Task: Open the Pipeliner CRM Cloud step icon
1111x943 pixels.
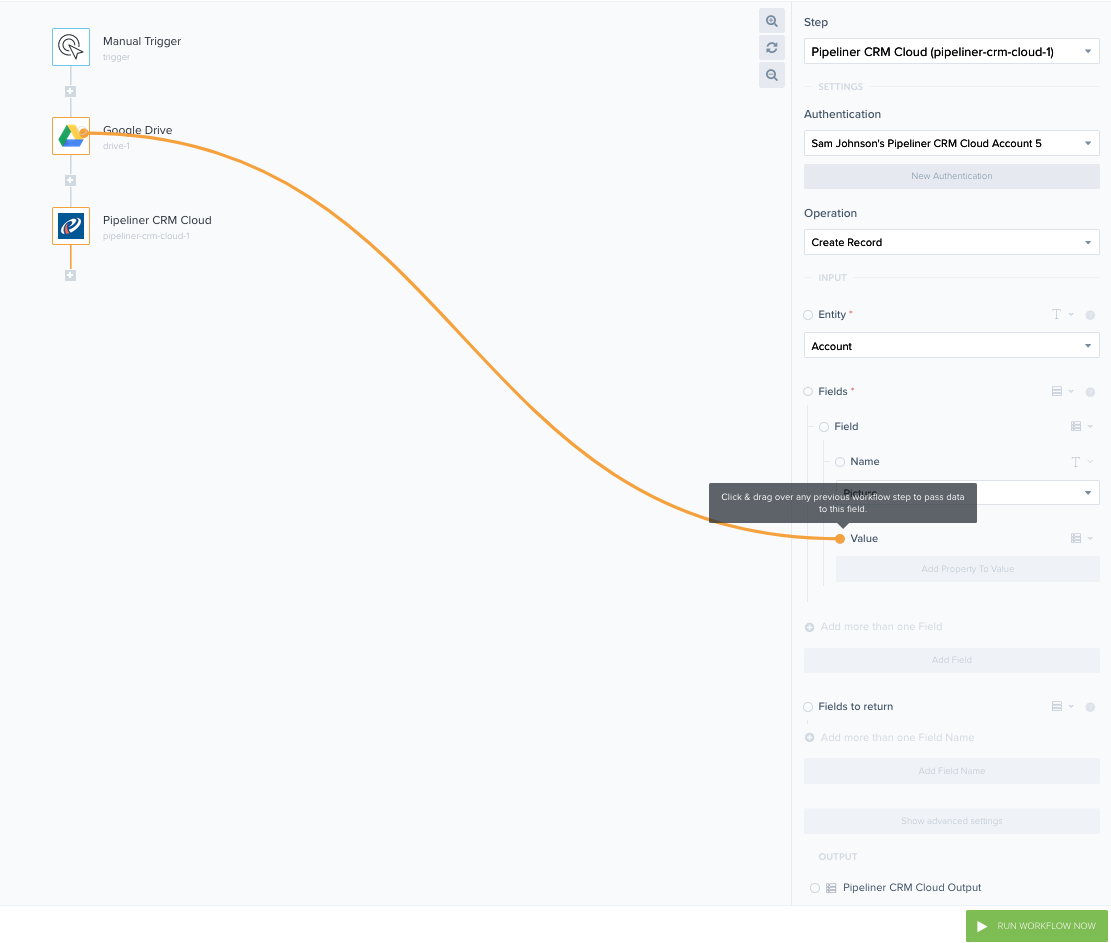Action: [70, 225]
